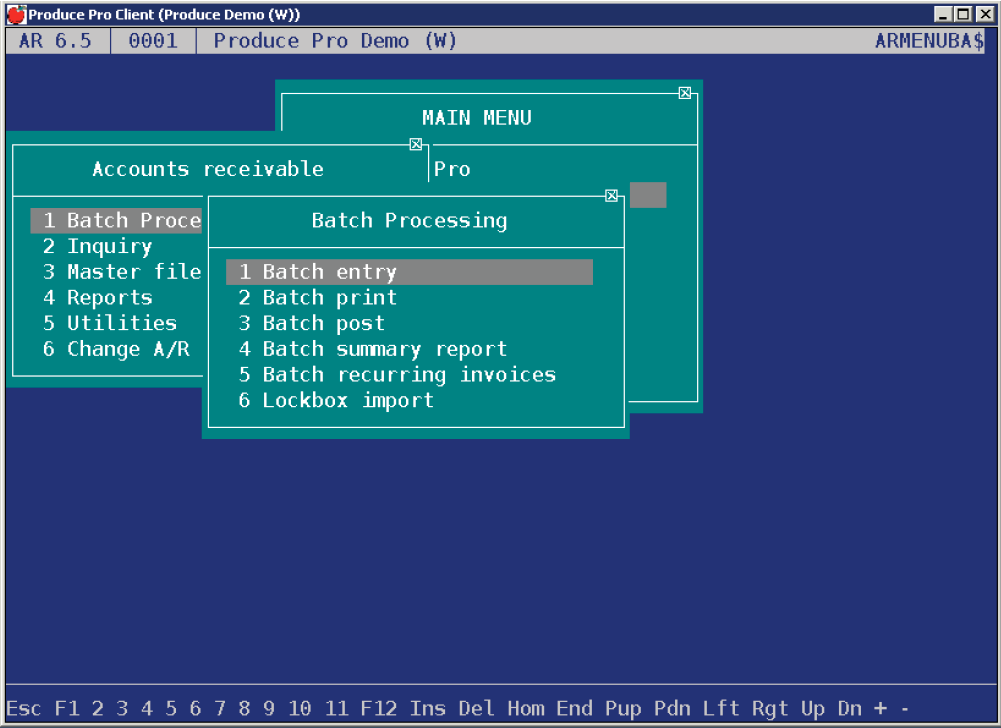The height and width of the screenshot is (728, 1001).
Task: Click function key 9 in bottom bar
Action: coord(269,708)
